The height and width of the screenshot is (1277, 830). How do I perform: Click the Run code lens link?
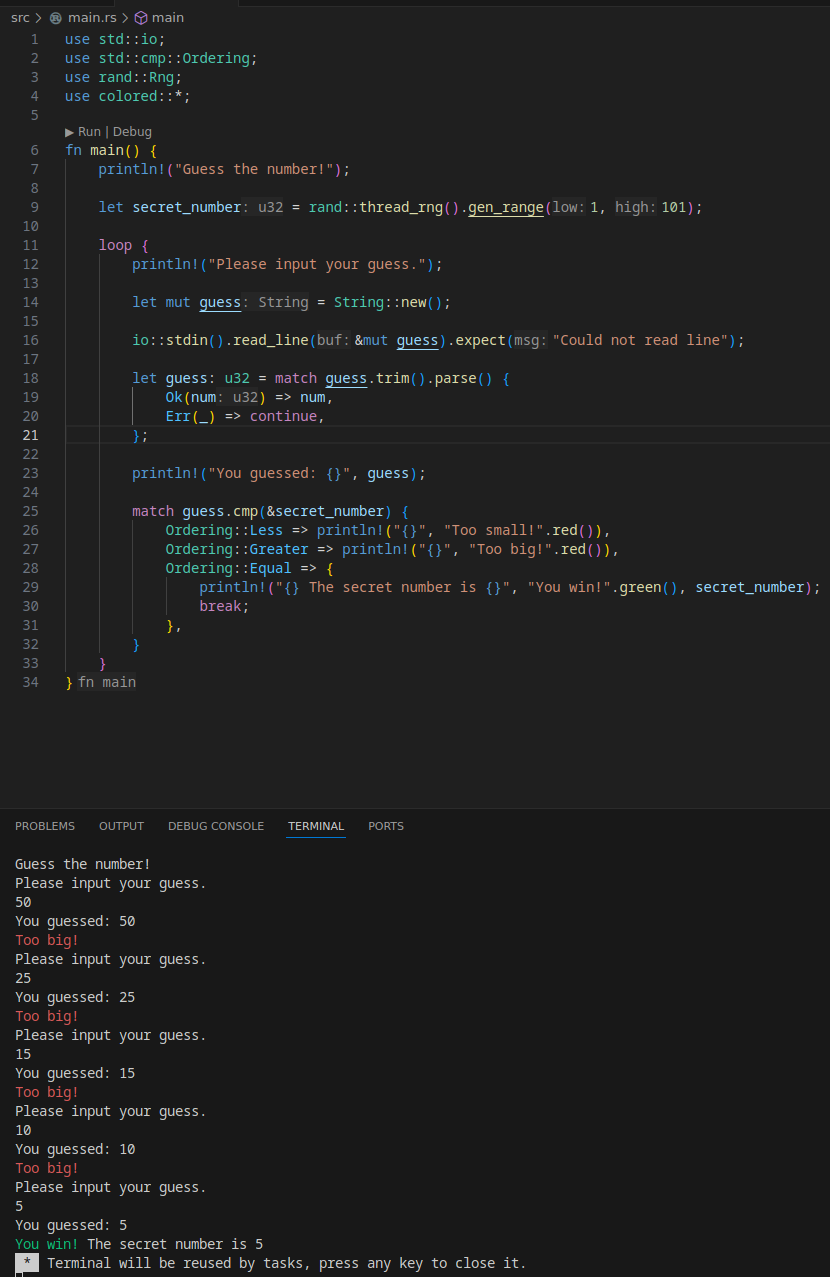[x=90, y=132]
